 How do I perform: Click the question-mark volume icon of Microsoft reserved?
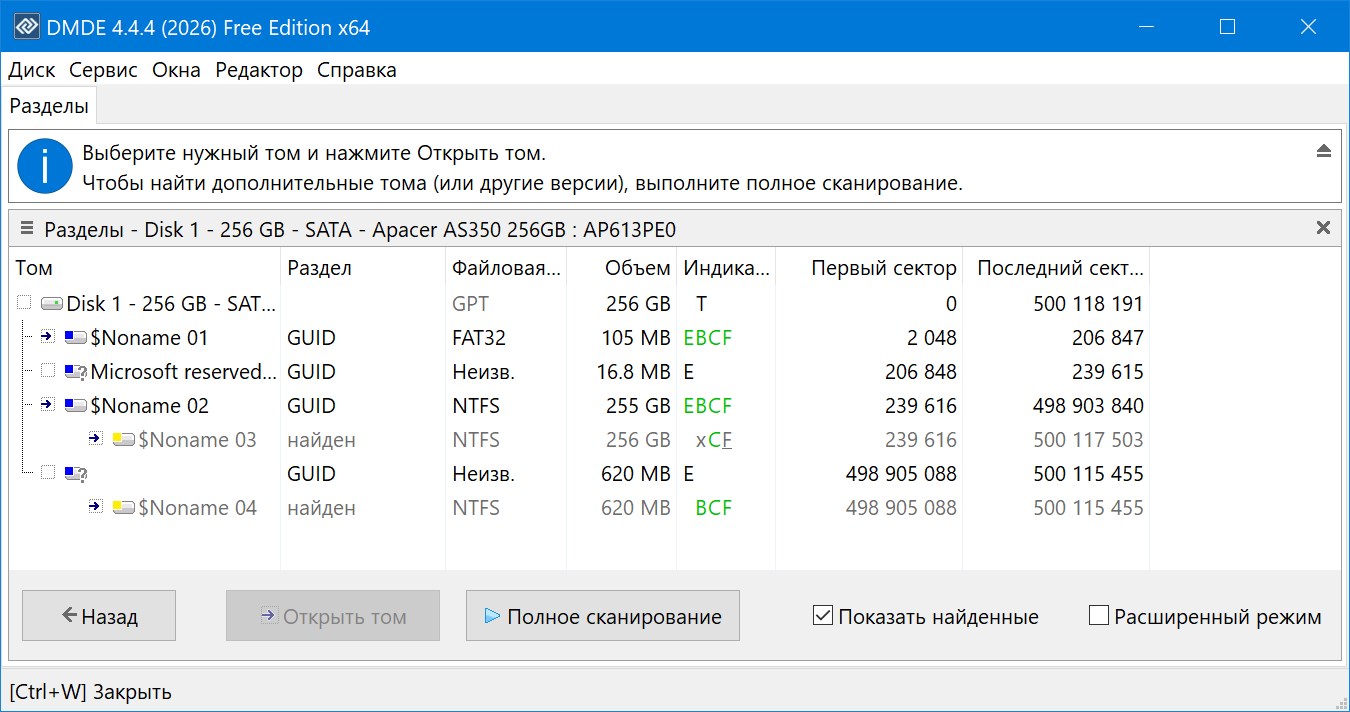point(75,371)
